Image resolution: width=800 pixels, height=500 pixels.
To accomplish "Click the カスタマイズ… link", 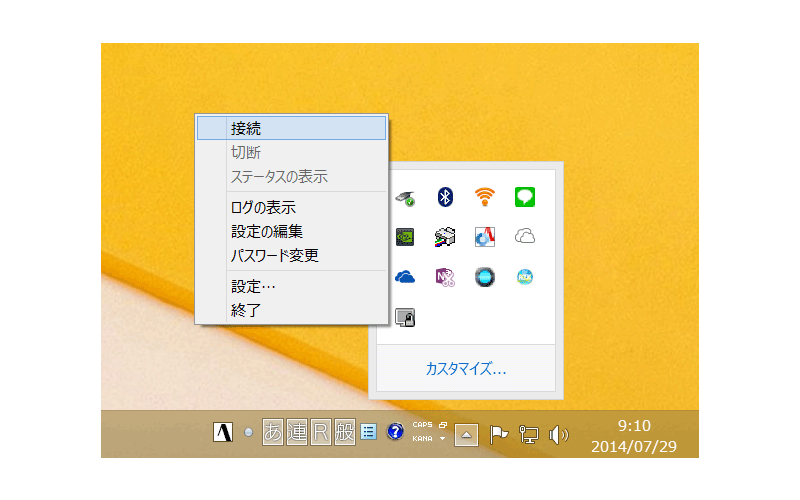I will [x=465, y=368].
